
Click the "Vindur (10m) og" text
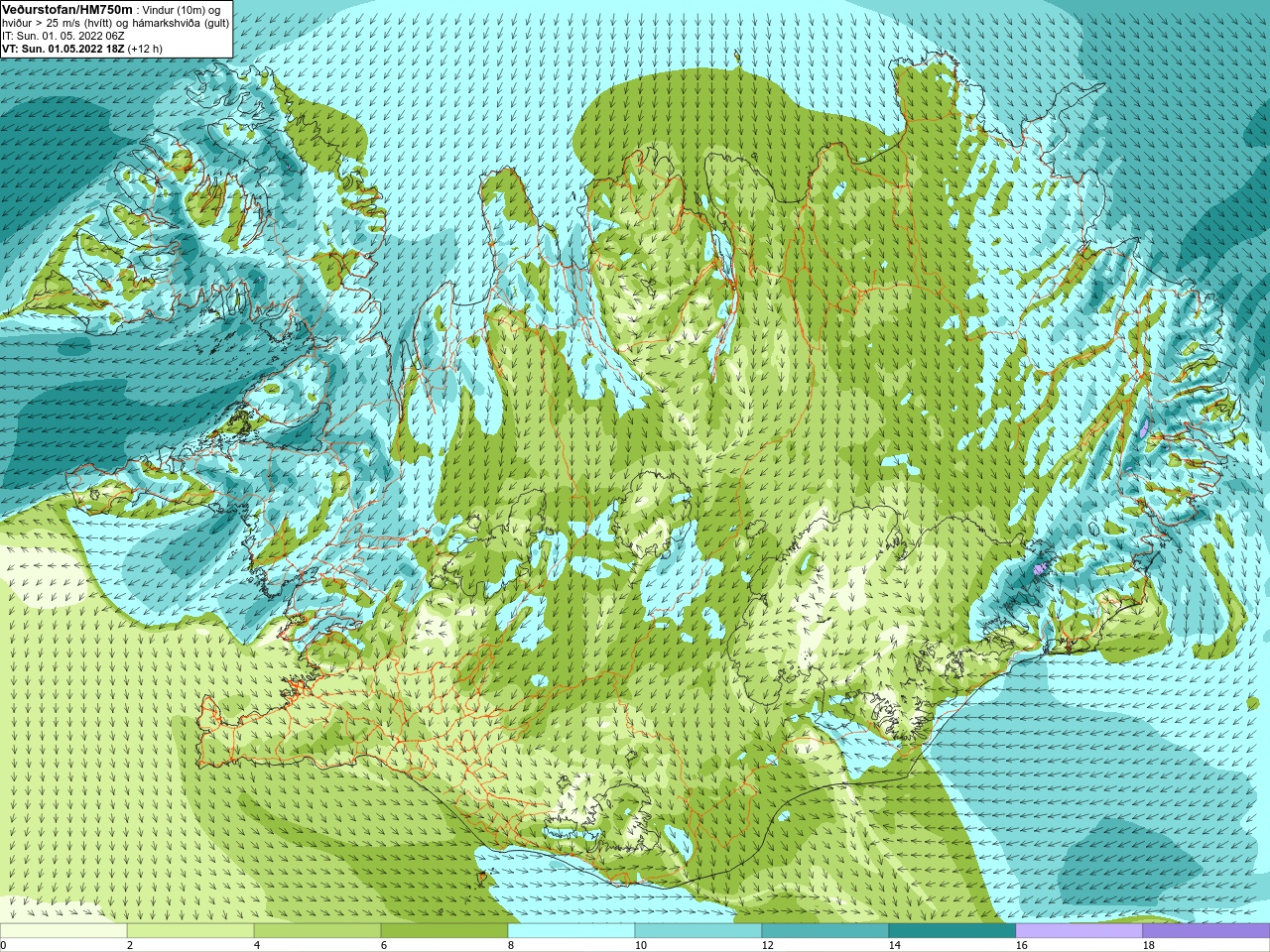(x=182, y=9)
